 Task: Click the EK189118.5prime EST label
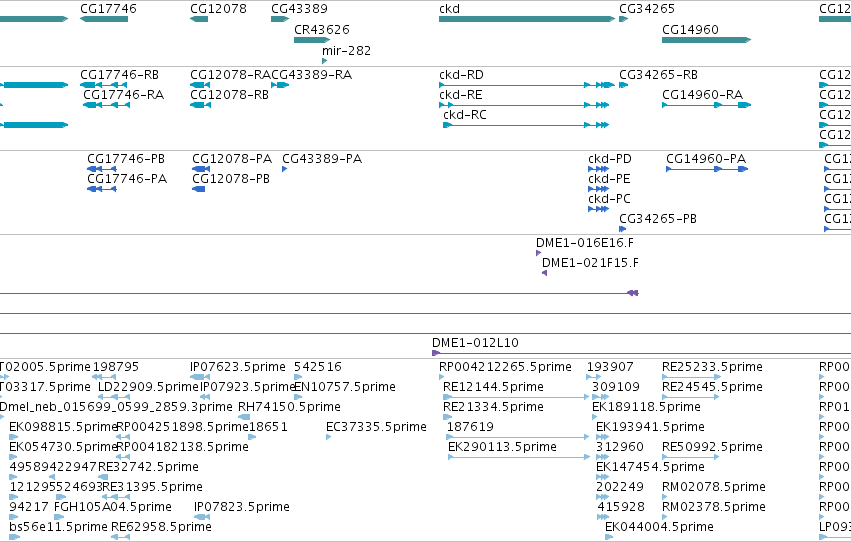[646, 407]
